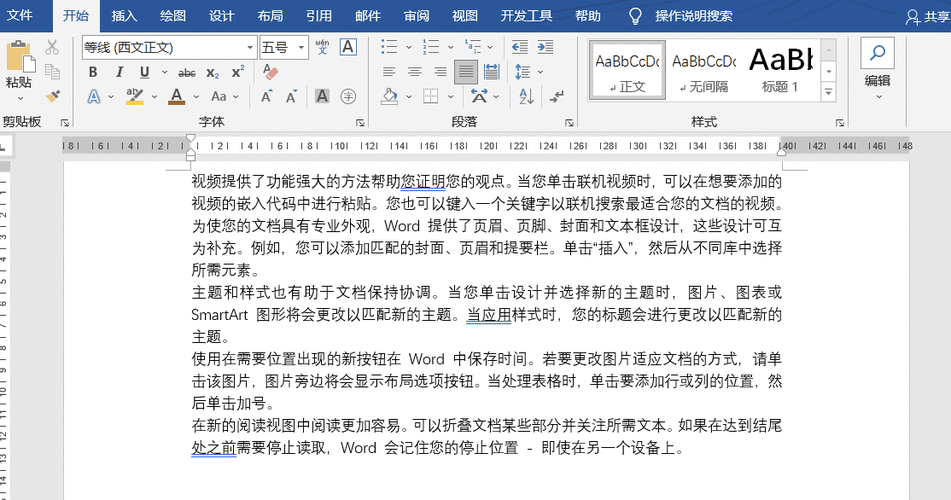Click the line spacing icon
Screen dimensions: 951x500
[522, 72]
